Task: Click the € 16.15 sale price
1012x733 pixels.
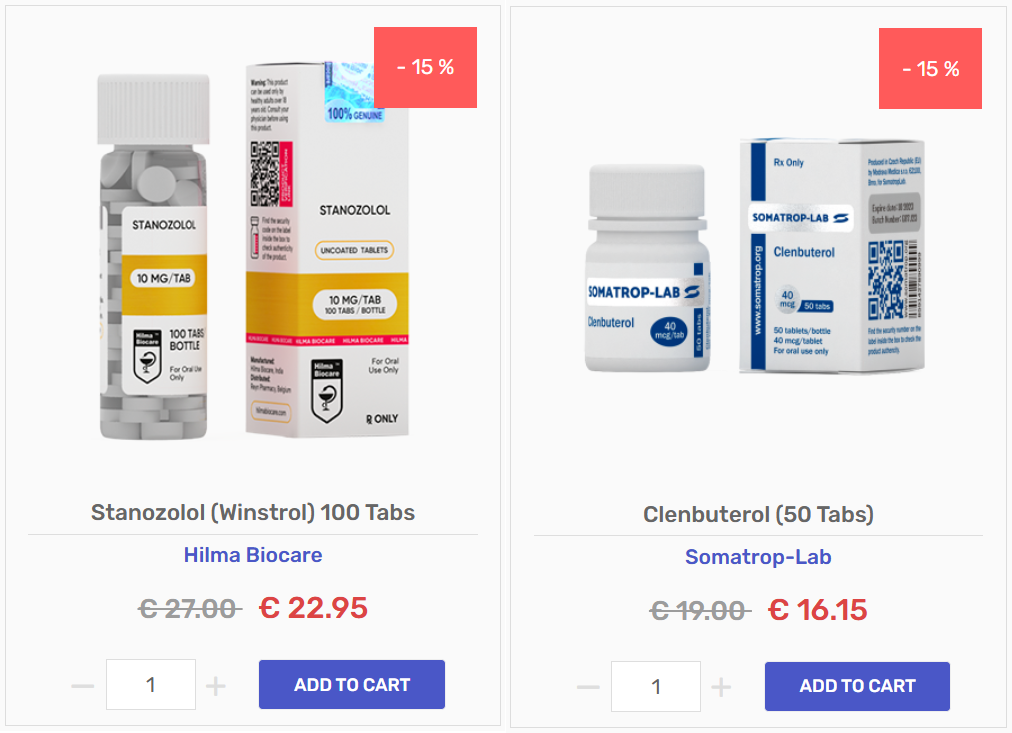Action: [818, 610]
